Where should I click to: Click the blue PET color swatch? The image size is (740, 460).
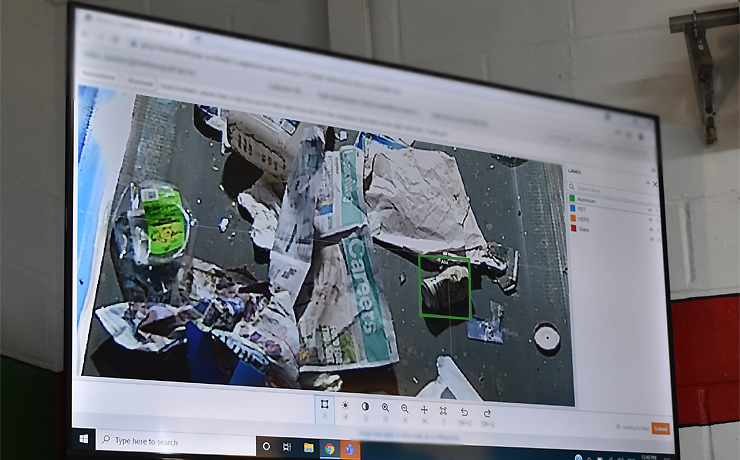point(571,209)
